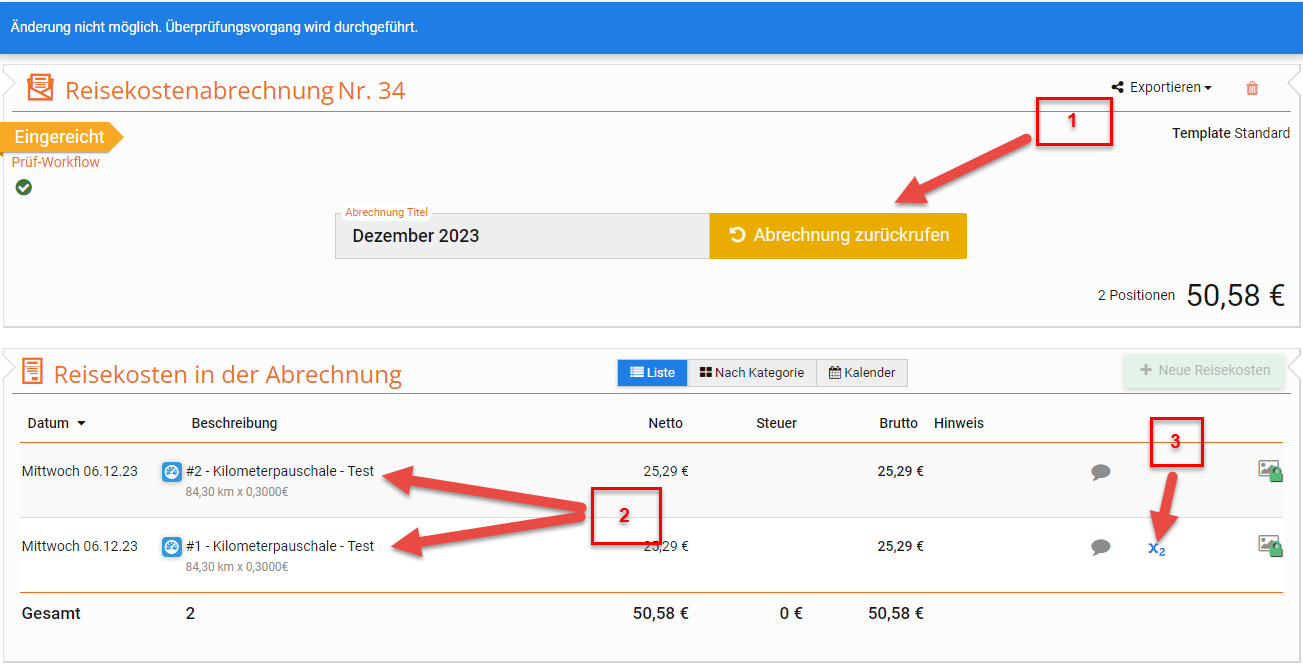Click the blue x2 duplicate icon
This screenshot has height=667, width=1303.
click(x=1156, y=548)
